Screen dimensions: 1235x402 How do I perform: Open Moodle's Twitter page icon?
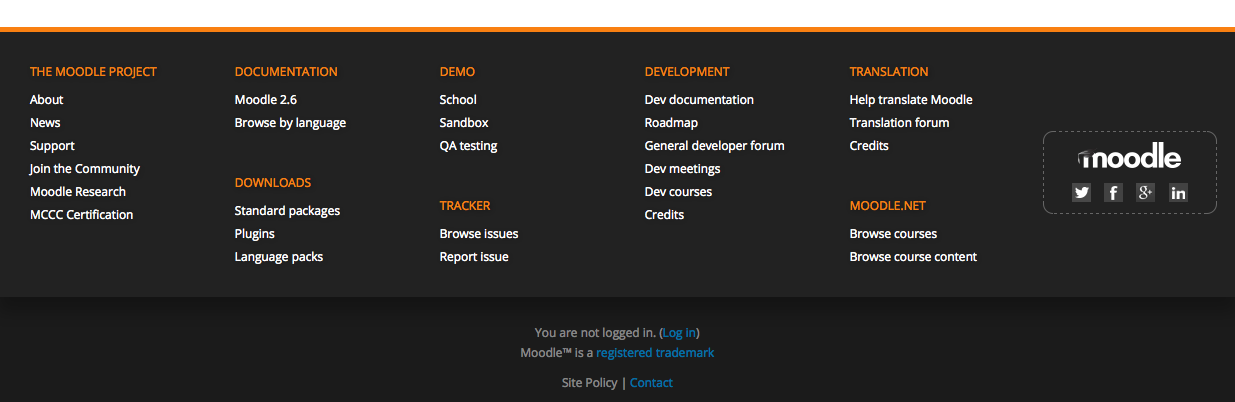click(x=1081, y=193)
